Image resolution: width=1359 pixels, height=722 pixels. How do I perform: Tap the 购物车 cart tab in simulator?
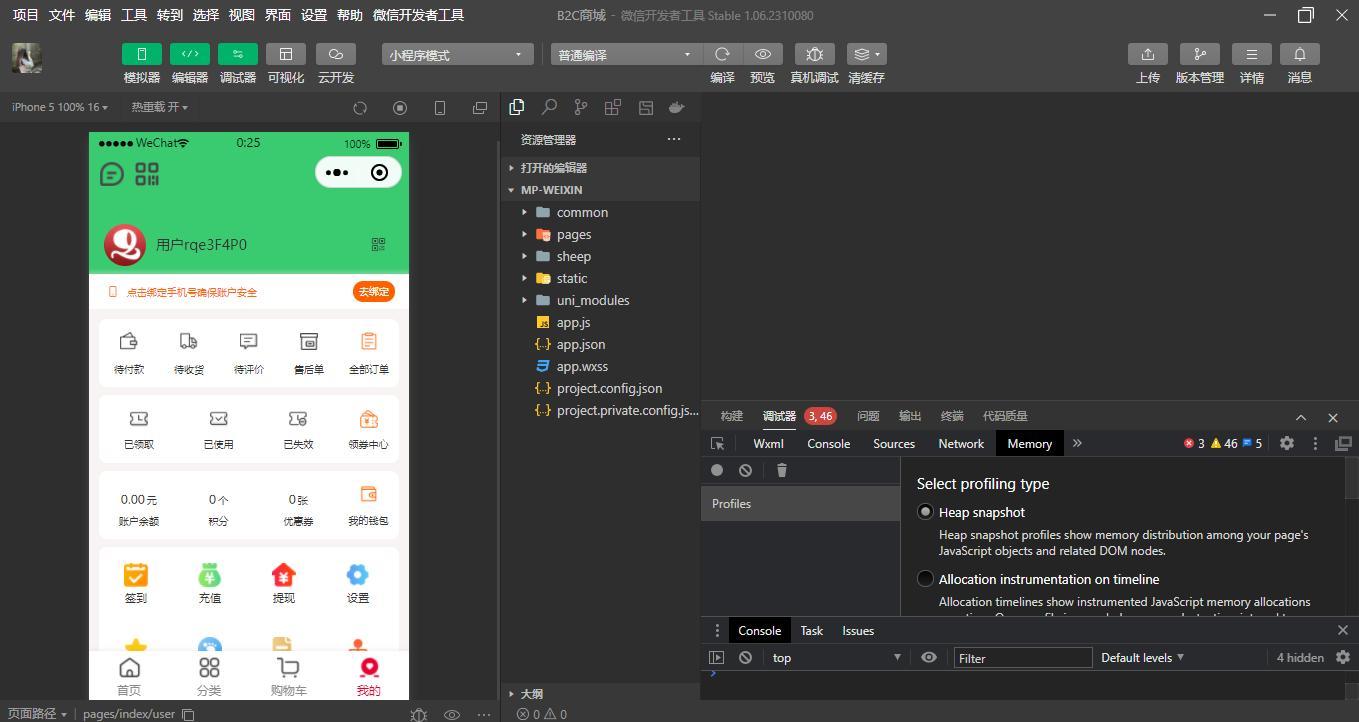point(288,676)
